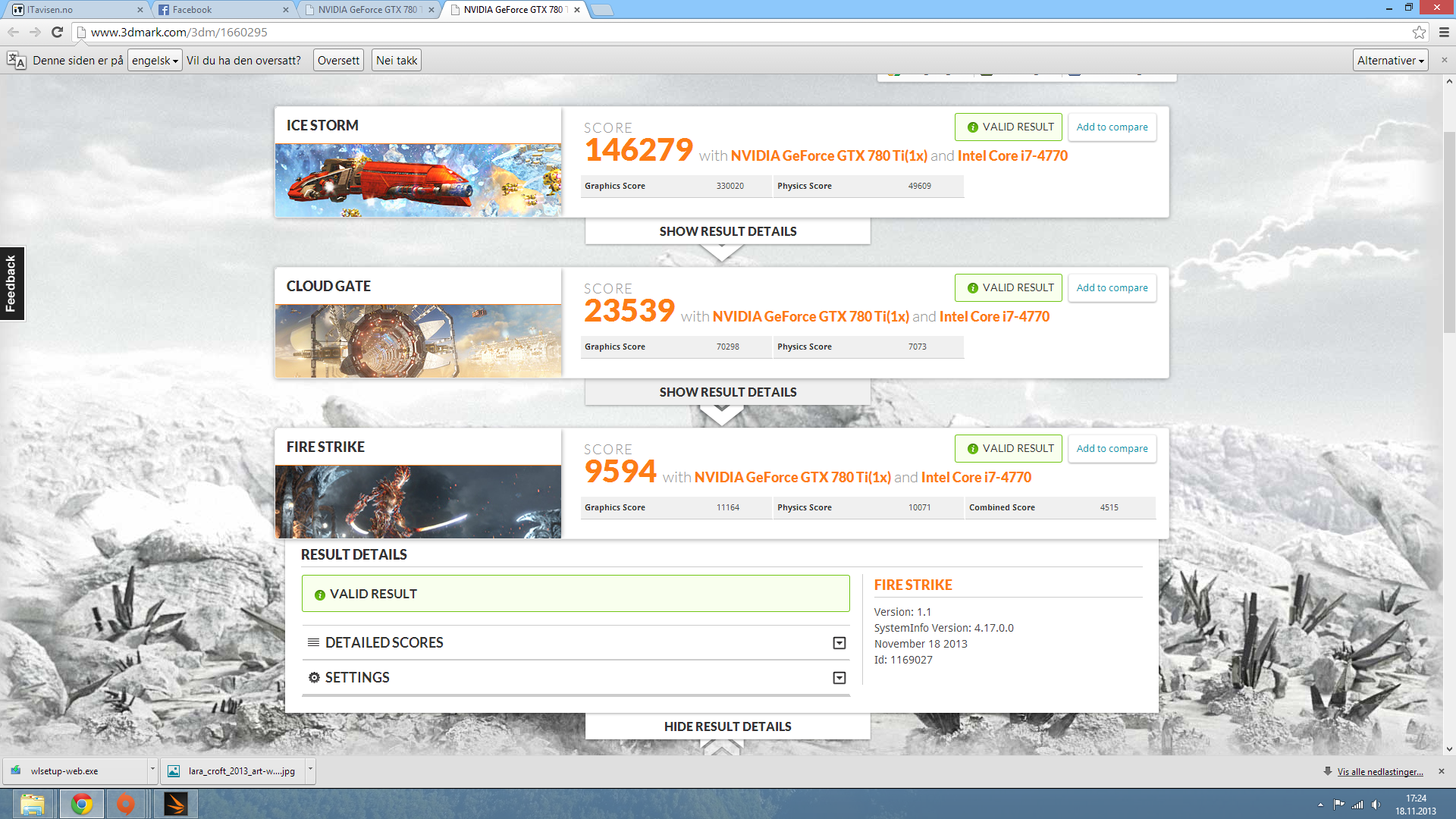Click the Ice Storm thumbnail image
The height and width of the screenshot is (819, 1456).
(x=418, y=180)
